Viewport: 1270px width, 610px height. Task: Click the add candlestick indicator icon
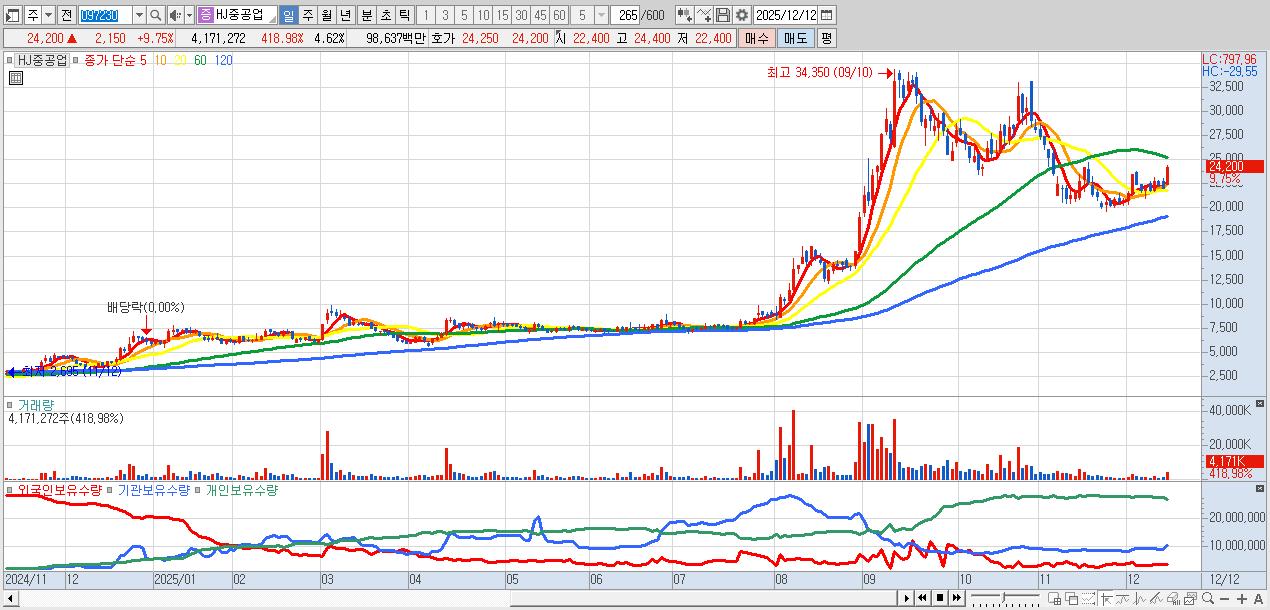[x=685, y=15]
